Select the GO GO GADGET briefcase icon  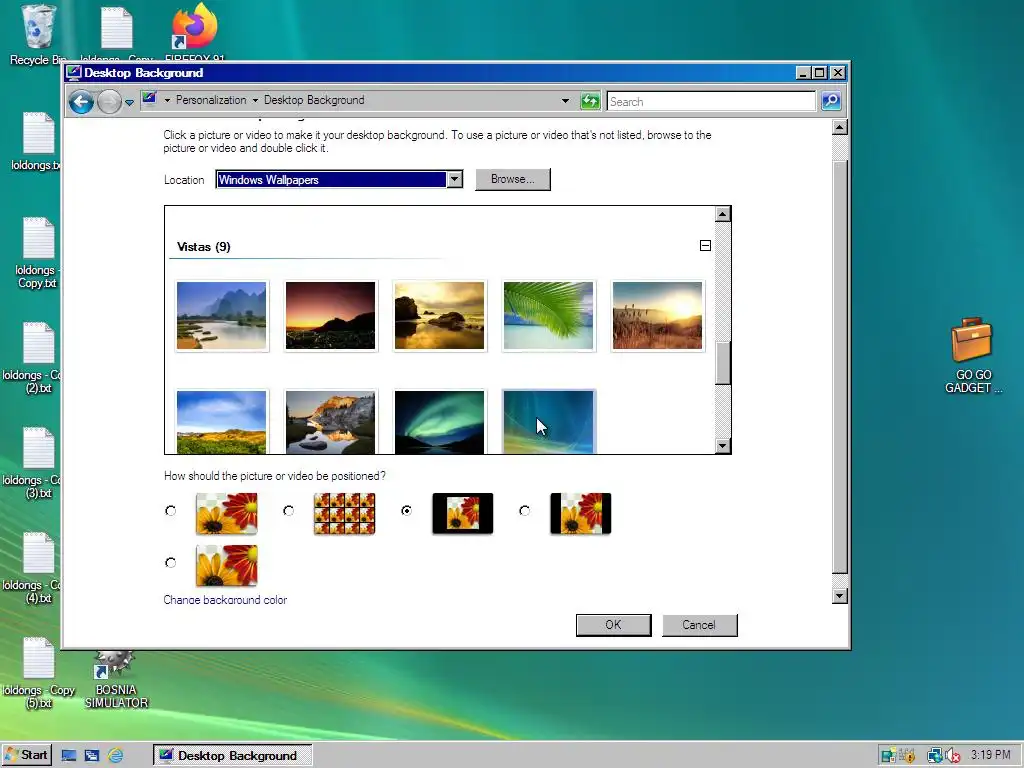click(x=973, y=356)
